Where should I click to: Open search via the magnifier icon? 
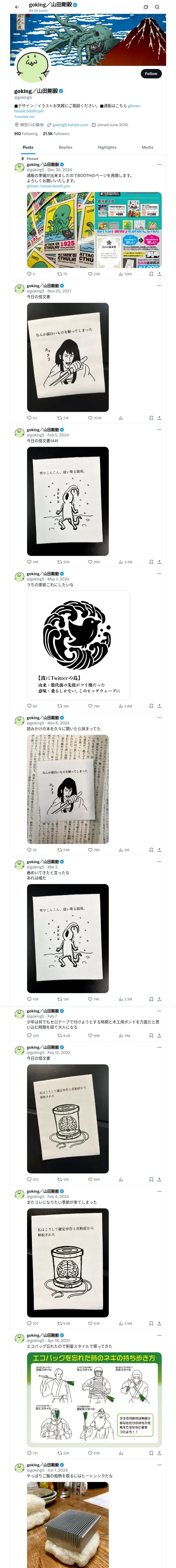pos(157,7)
